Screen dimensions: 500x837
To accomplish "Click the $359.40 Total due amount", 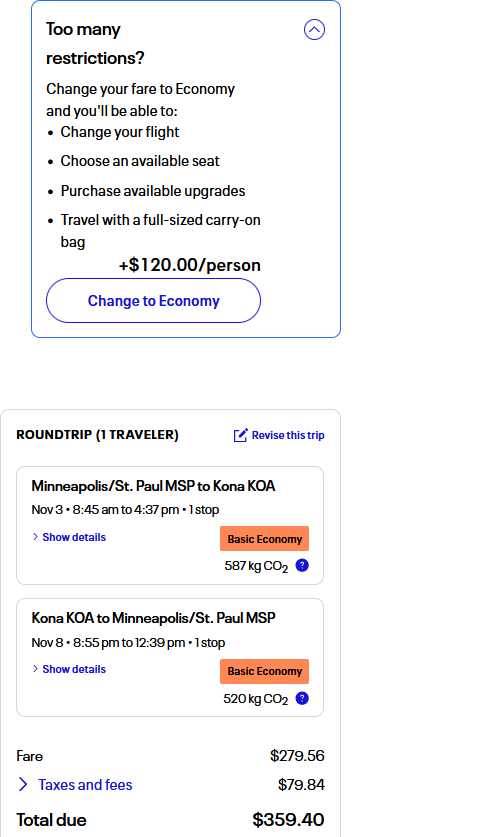I will pyautogui.click(x=288, y=819).
